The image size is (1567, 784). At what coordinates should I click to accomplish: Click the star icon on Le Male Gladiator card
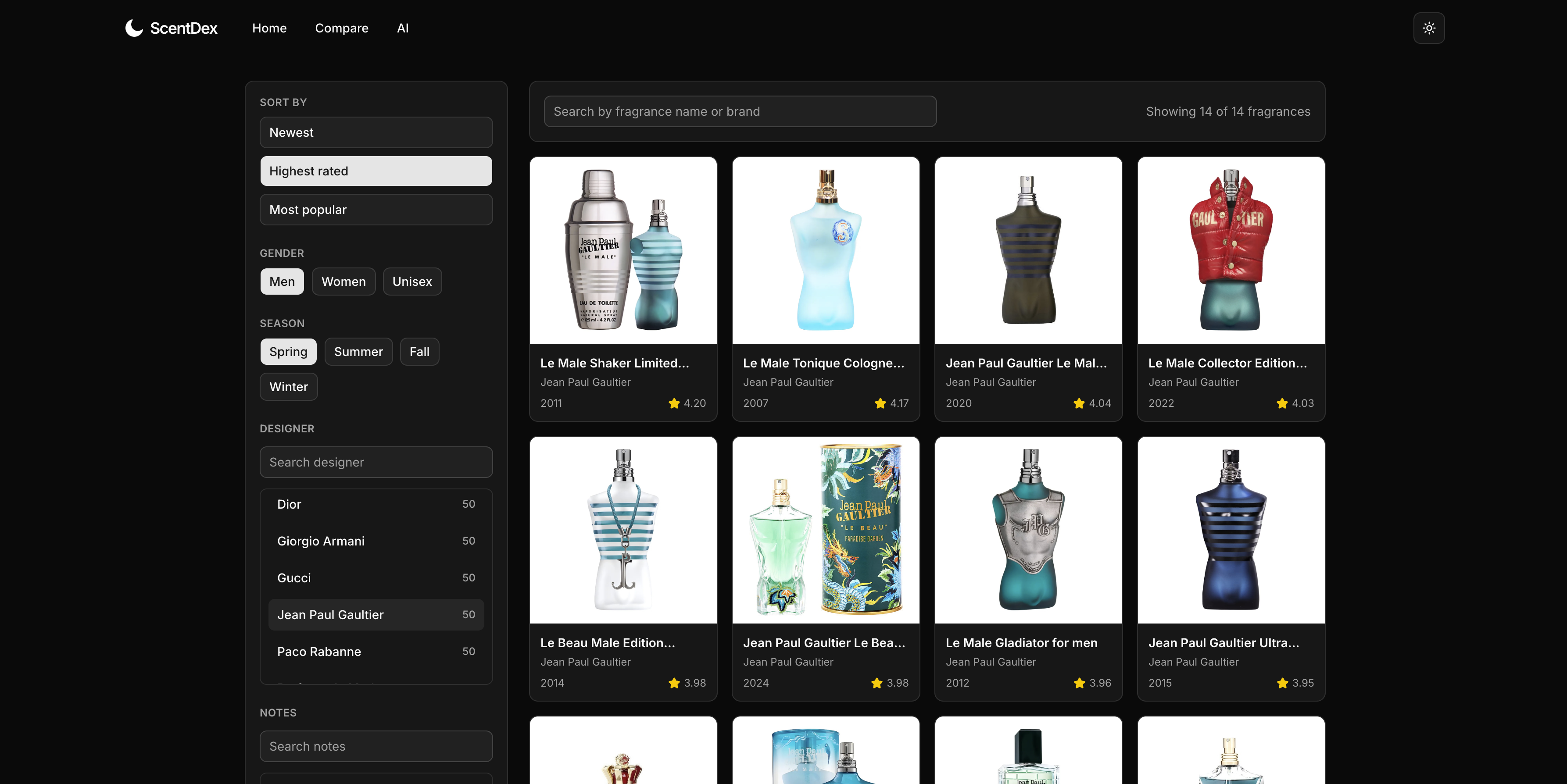point(1079,683)
